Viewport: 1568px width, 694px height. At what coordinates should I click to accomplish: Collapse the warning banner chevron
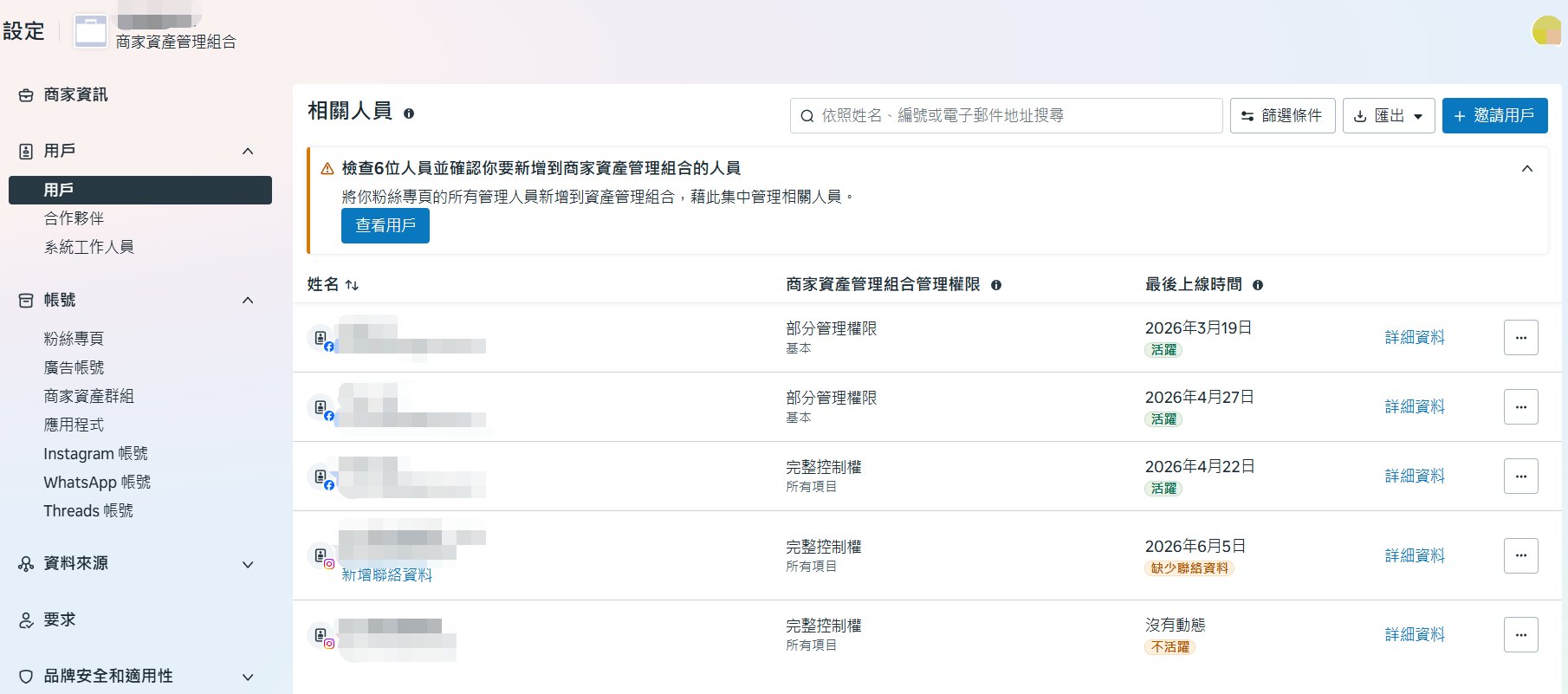point(1527,169)
